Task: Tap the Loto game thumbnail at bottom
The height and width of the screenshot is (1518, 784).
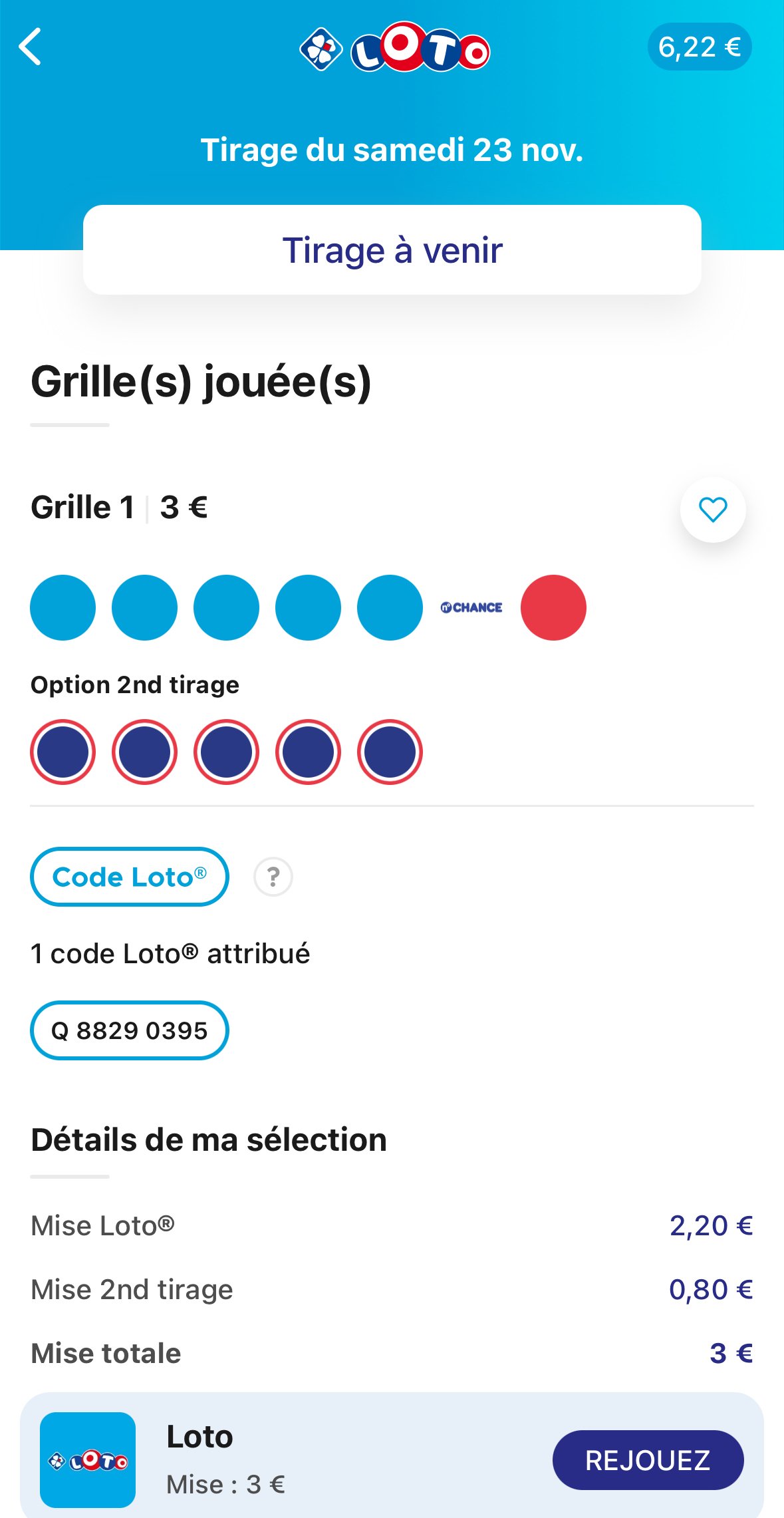Action: click(88, 1460)
